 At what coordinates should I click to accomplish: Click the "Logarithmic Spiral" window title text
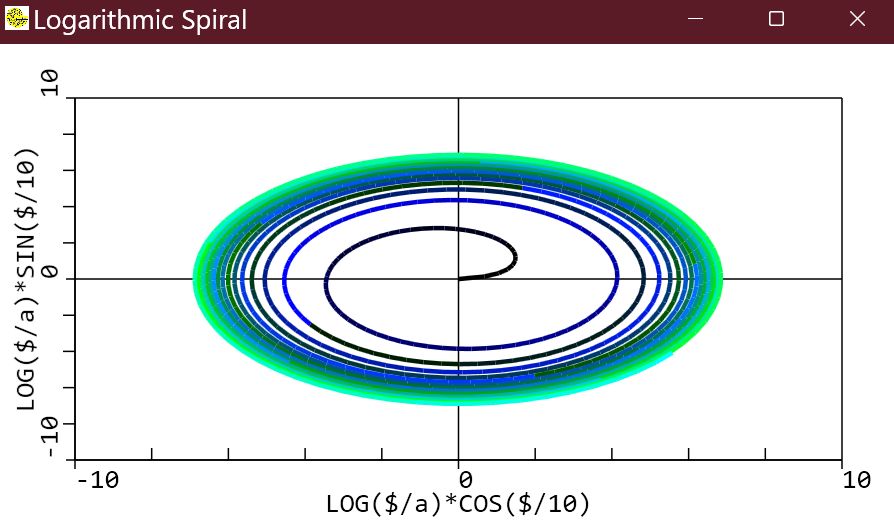pos(140,20)
